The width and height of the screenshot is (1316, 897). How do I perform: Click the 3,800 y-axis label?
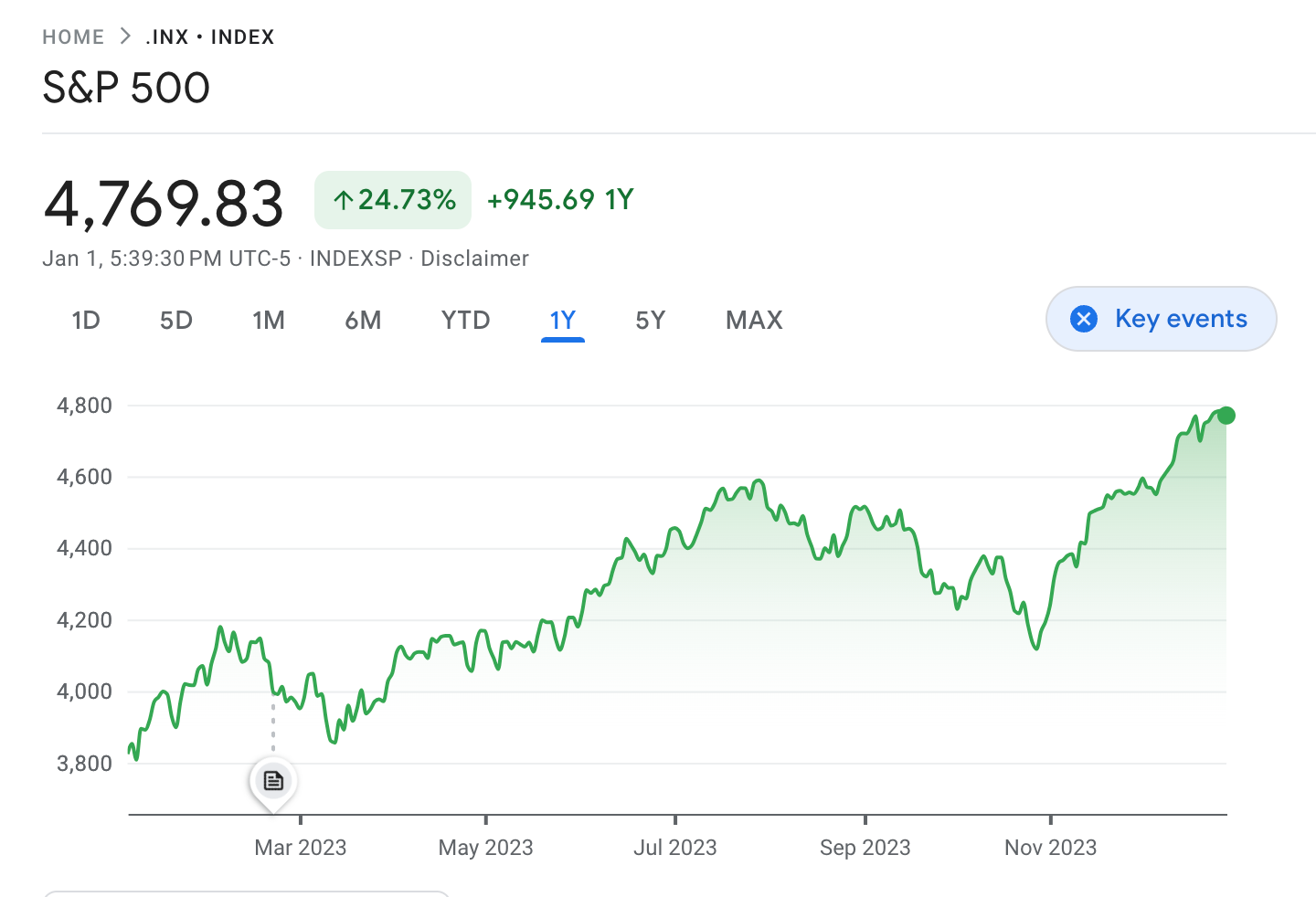[84, 764]
